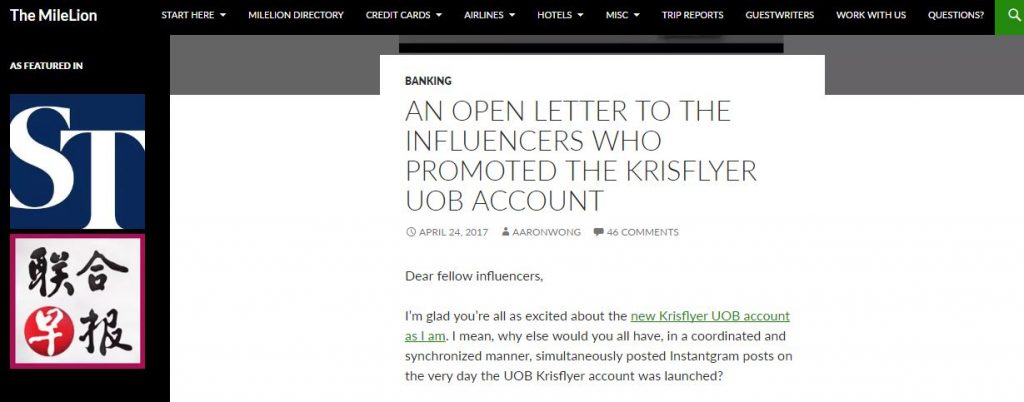The image size is (1024, 402).
Task: Open the Lianhe Zaobao logo image
Action: [77, 301]
